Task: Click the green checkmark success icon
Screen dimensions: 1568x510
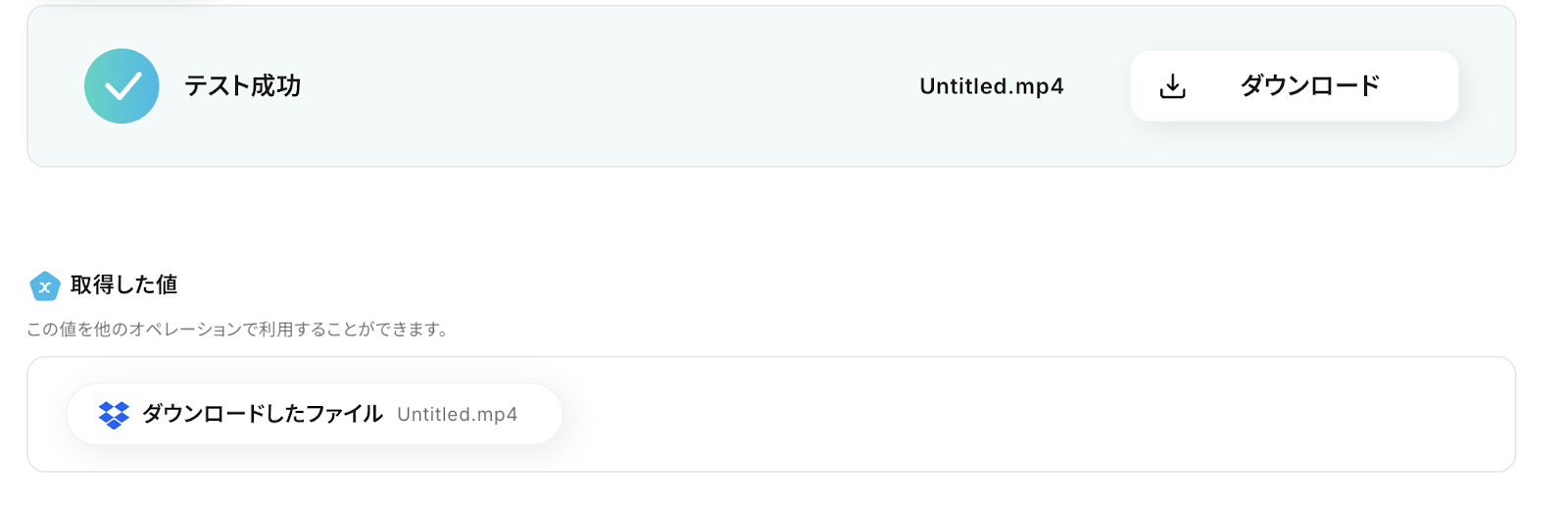Action: tap(122, 86)
